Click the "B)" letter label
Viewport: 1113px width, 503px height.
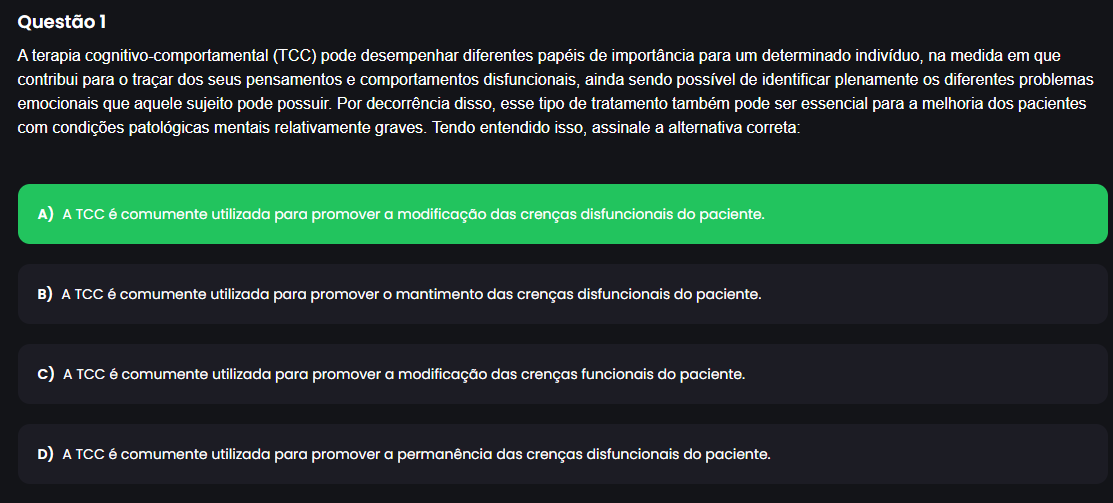(x=45, y=294)
